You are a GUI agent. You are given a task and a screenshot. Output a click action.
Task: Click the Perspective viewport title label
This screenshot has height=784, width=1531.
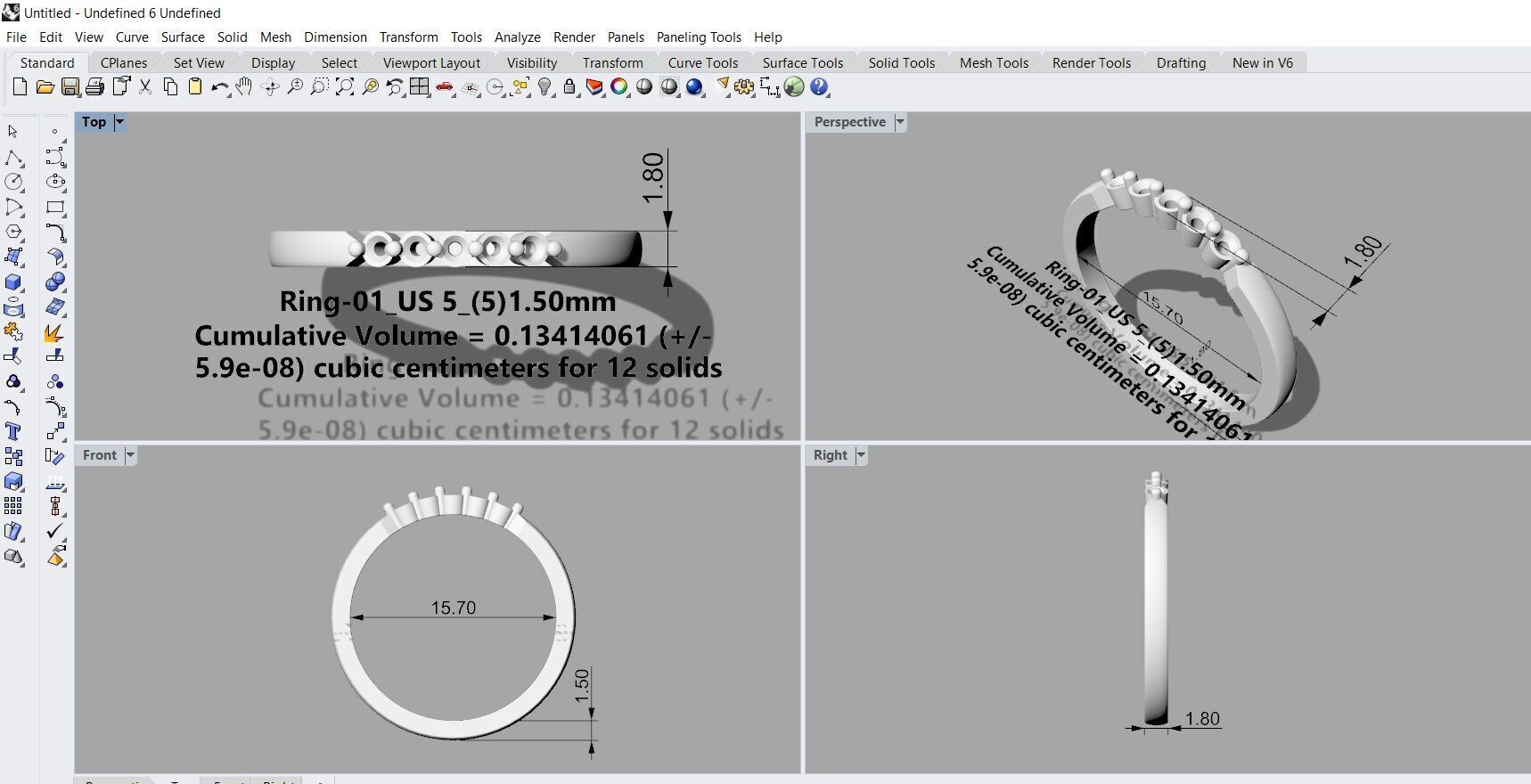[x=850, y=122]
